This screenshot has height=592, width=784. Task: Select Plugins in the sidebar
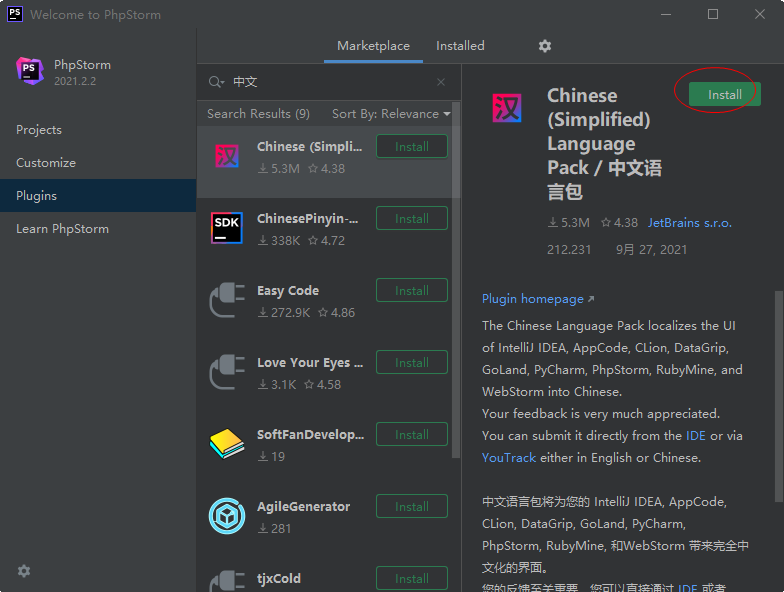[x=98, y=196]
